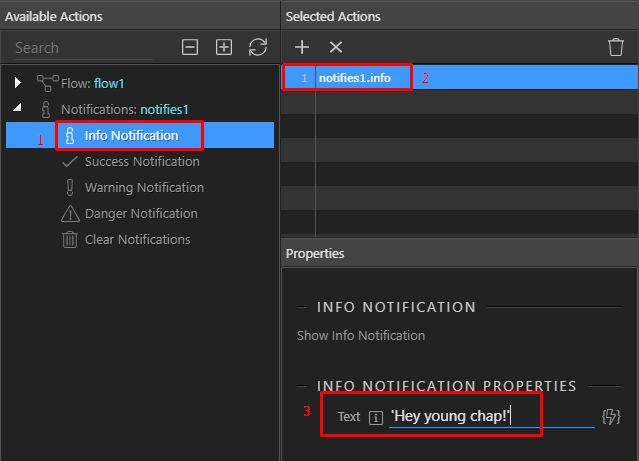Click the Available Actions panel header

140,16
